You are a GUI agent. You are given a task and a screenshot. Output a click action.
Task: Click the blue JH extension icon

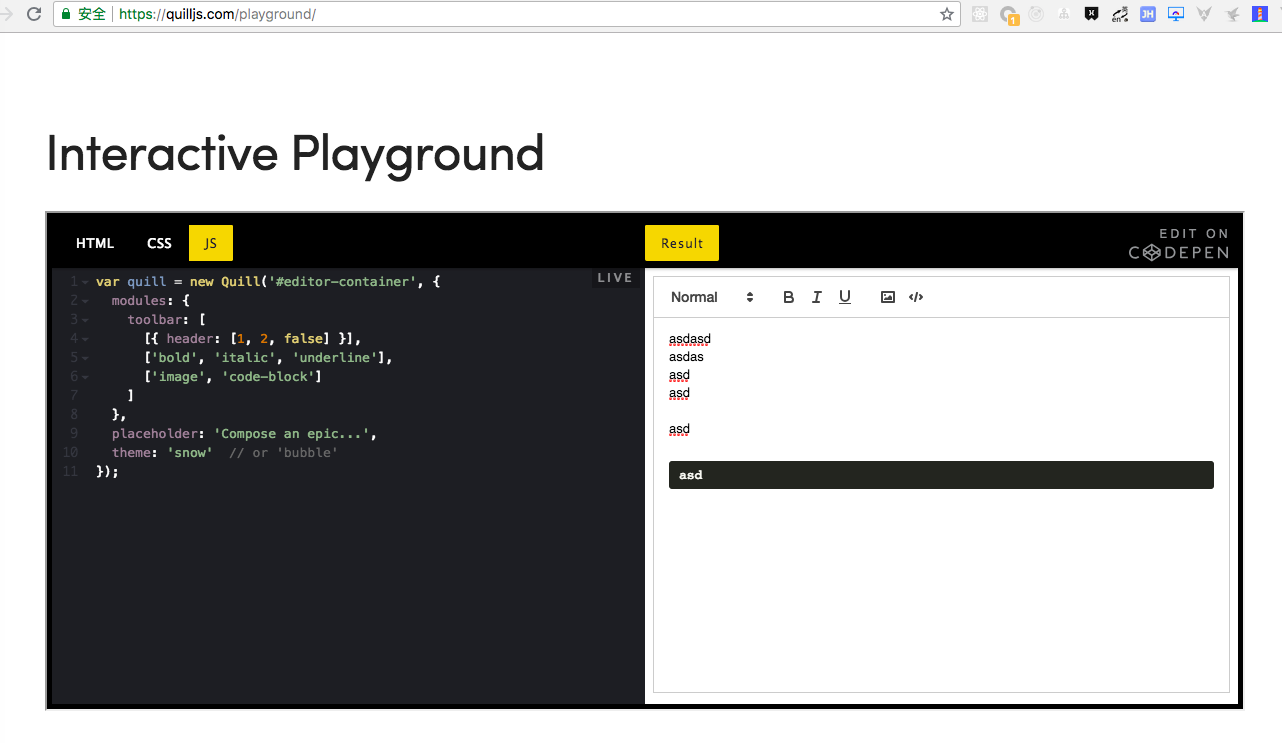(x=1148, y=14)
